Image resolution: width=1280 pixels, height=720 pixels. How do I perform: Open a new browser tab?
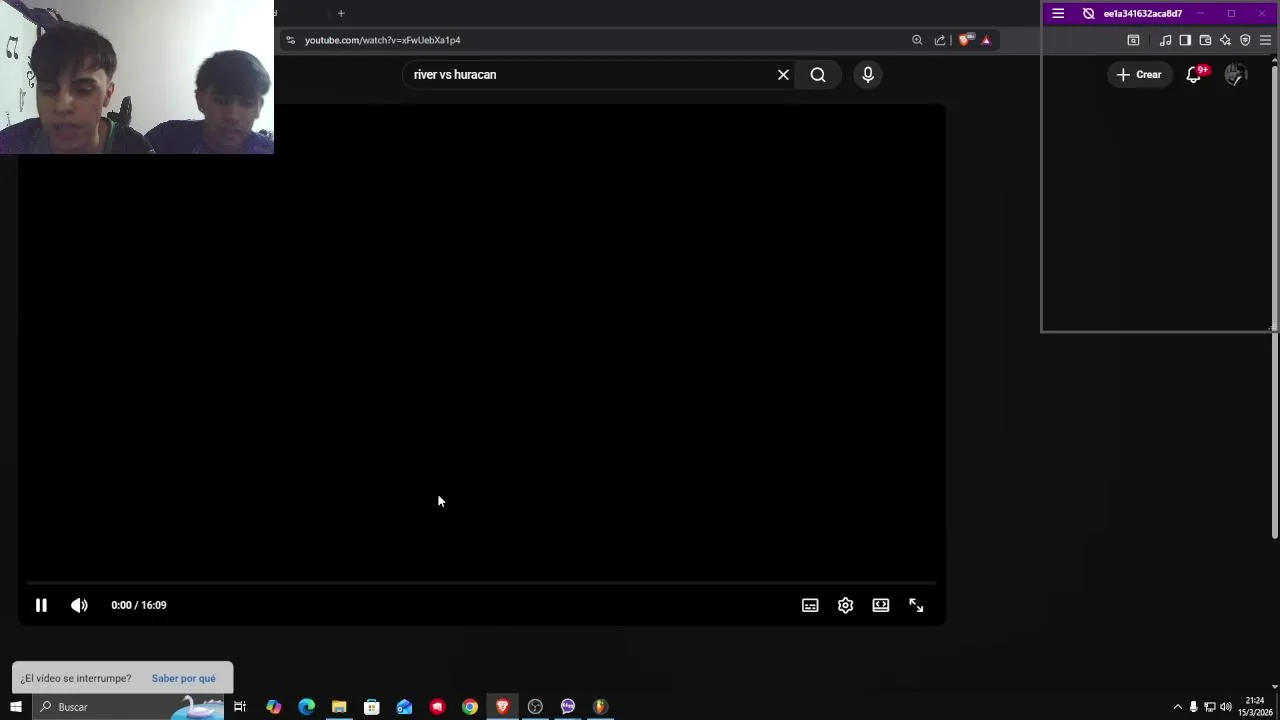point(341,13)
